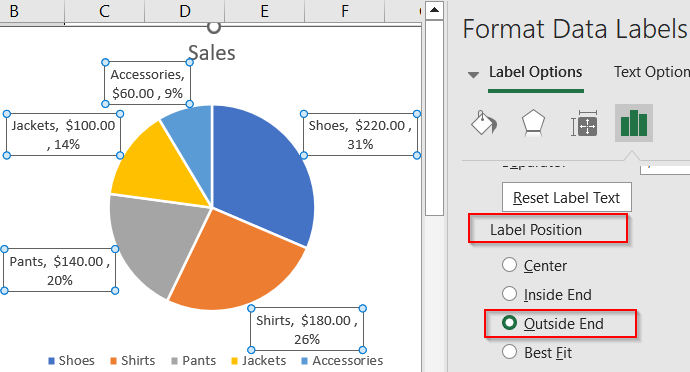Click the Accessories legend marker
690x372 pixels.
click(305, 361)
